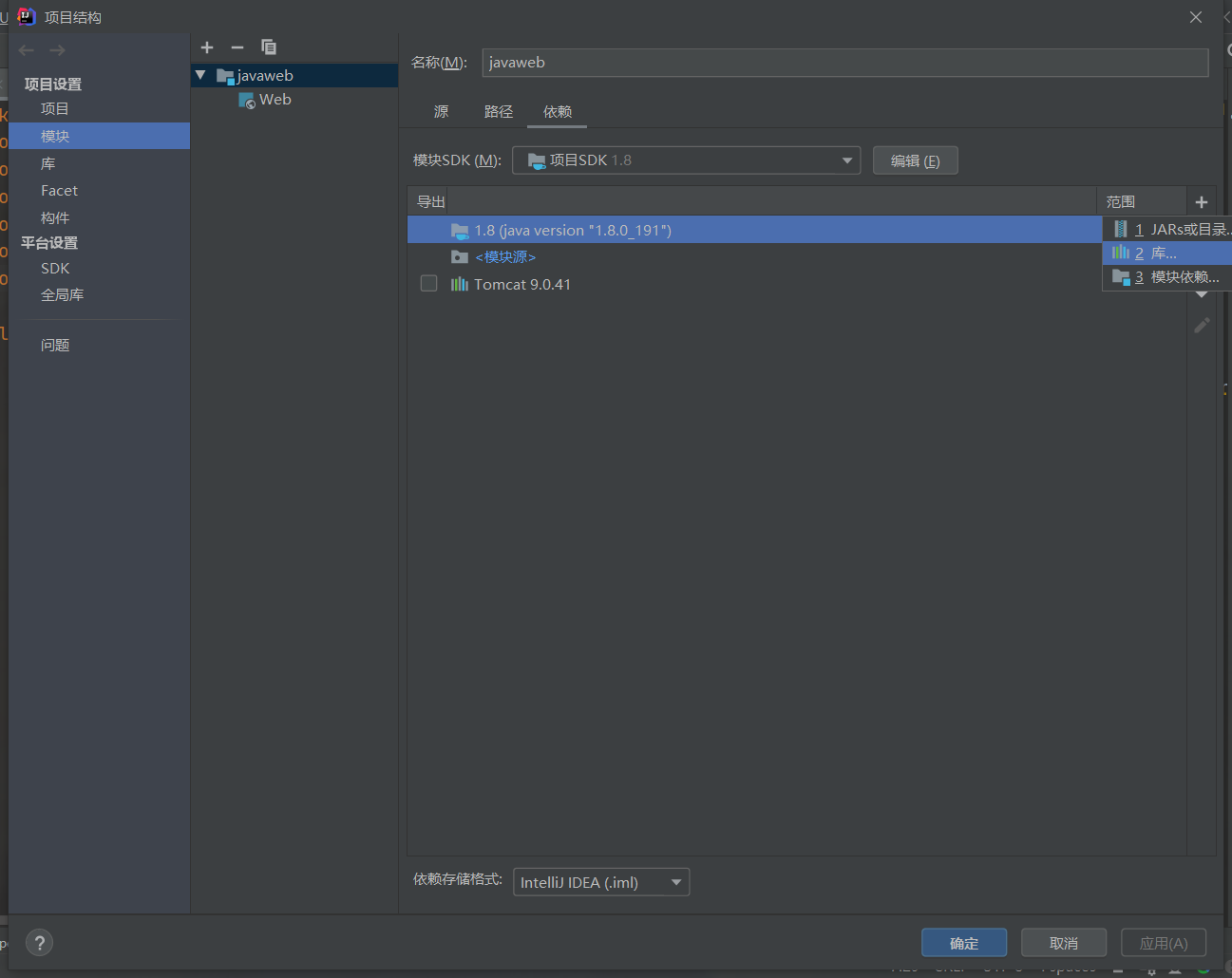Click the 导出 column header
The image size is (1232, 978).
[x=430, y=202]
